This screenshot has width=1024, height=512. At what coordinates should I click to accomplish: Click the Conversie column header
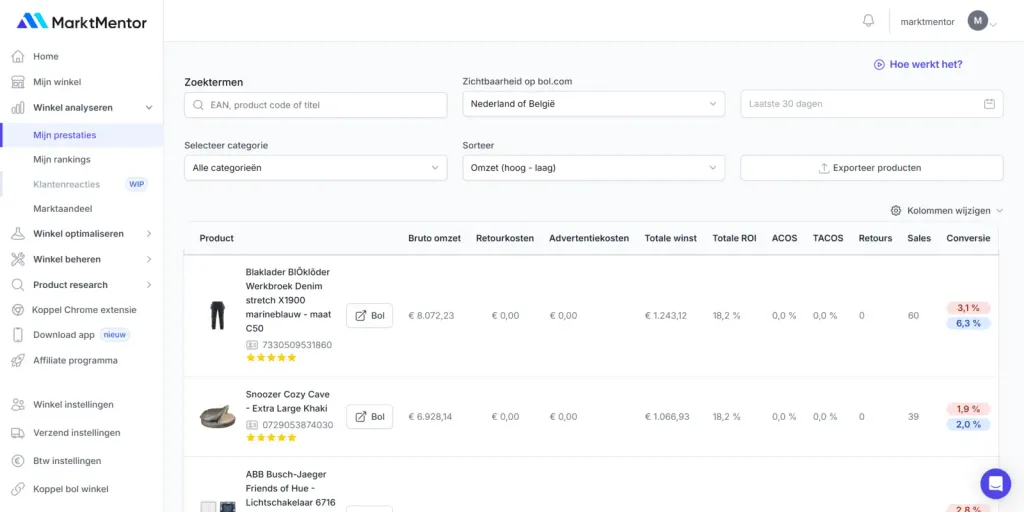pyautogui.click(x=968, y=238)
